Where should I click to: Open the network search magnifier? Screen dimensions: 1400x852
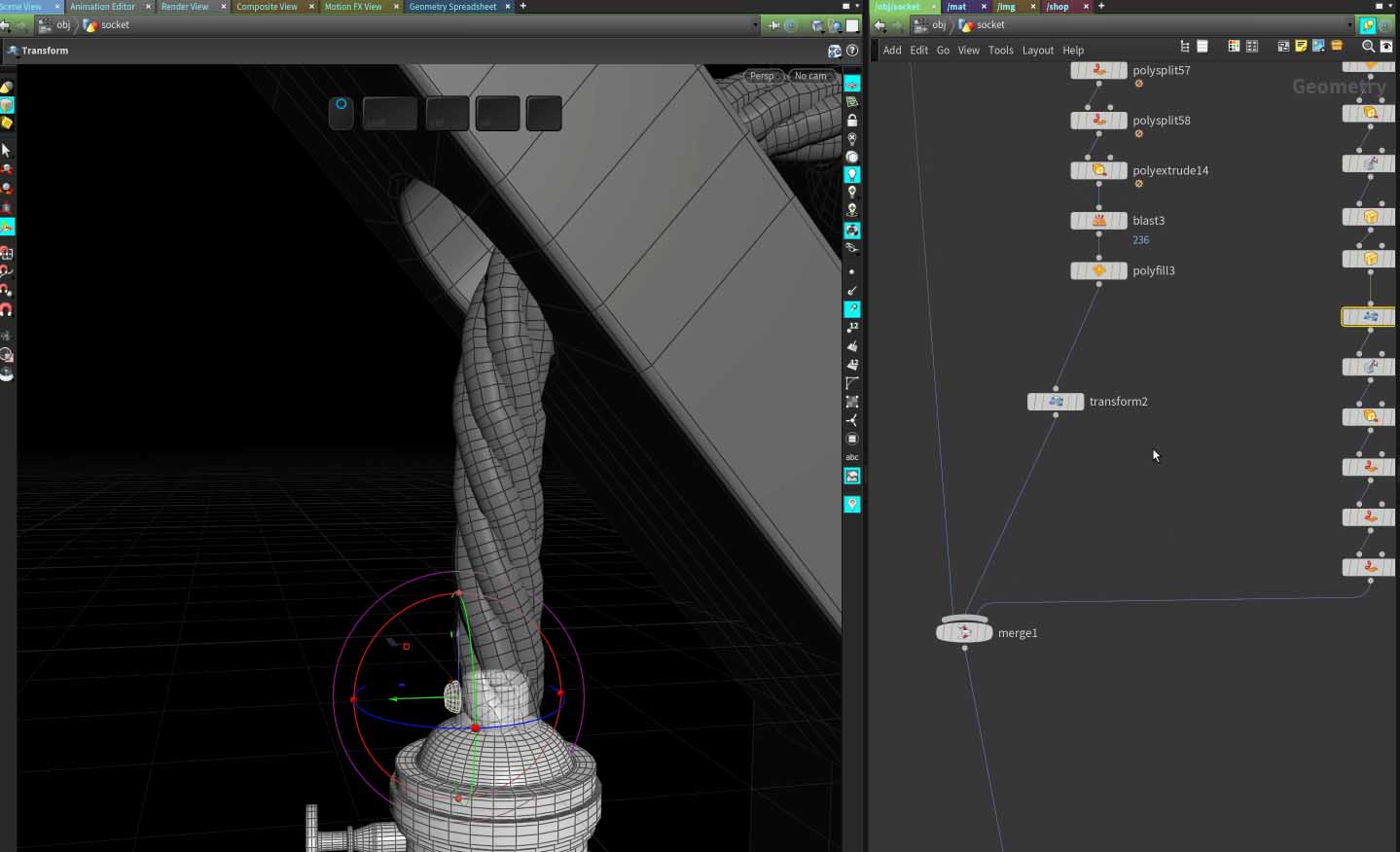pyautogui.click(x=1368, y=47)
